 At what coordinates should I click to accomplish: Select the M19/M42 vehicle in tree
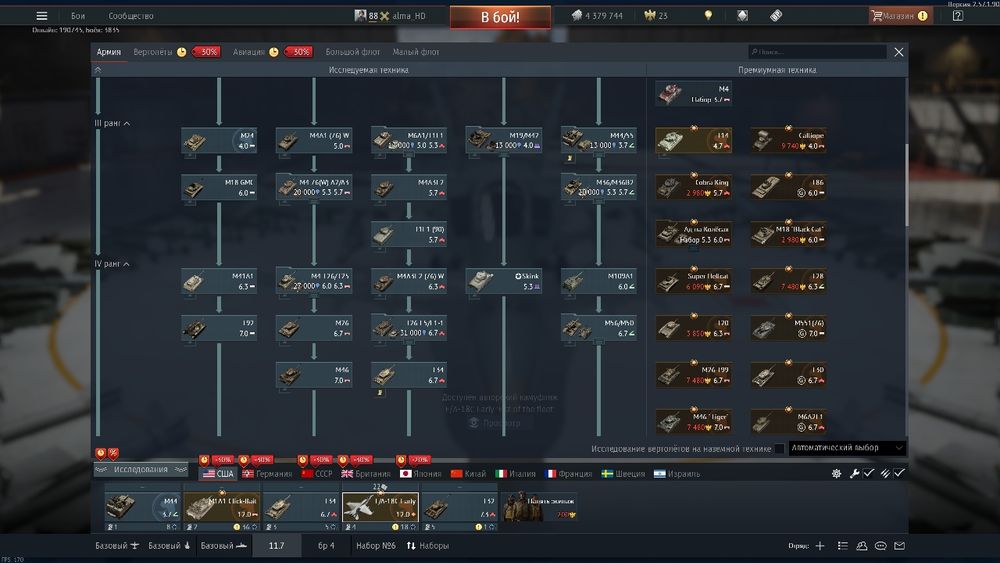504,140
